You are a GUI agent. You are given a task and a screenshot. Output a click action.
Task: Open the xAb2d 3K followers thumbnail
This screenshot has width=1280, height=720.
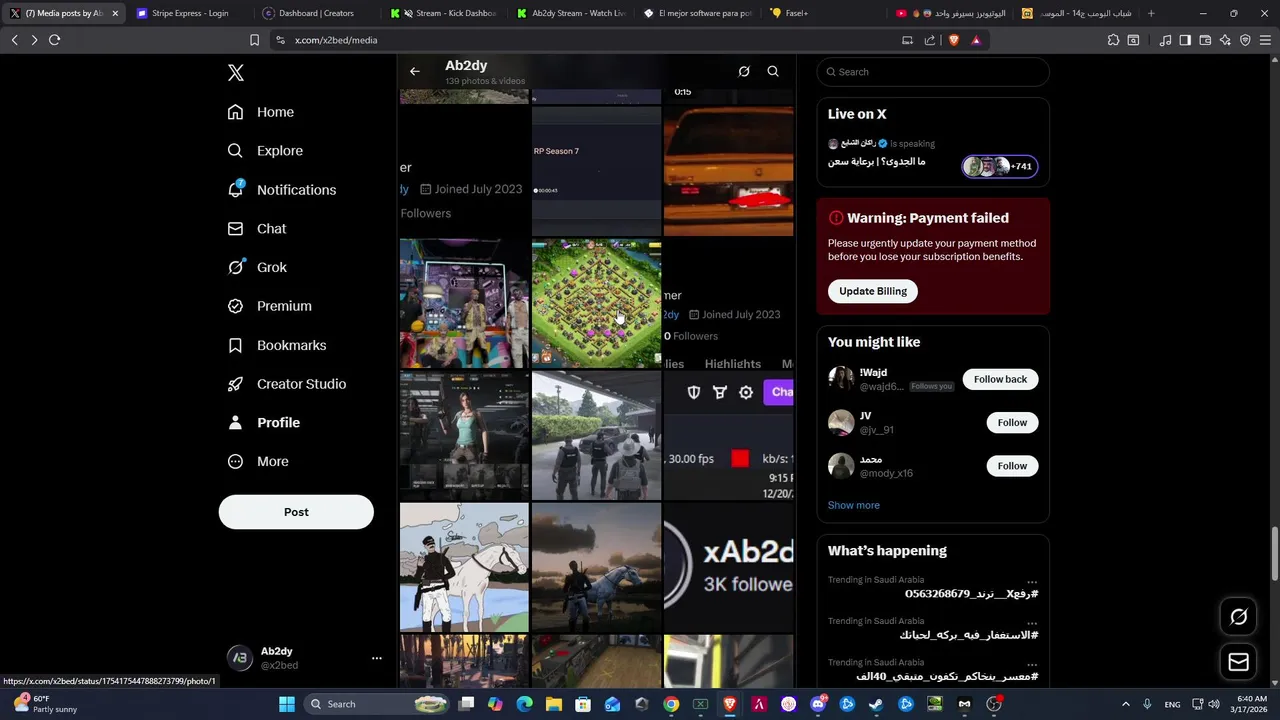728,567
